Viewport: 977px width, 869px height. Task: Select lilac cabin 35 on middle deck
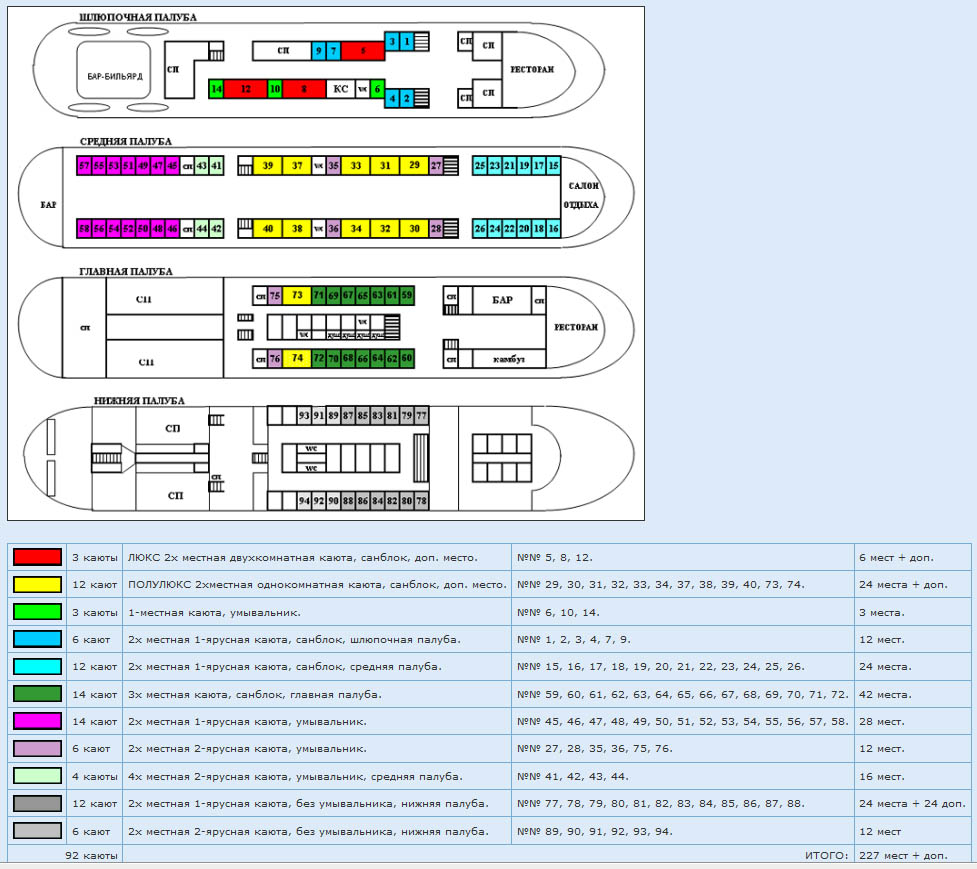[333, 166]
